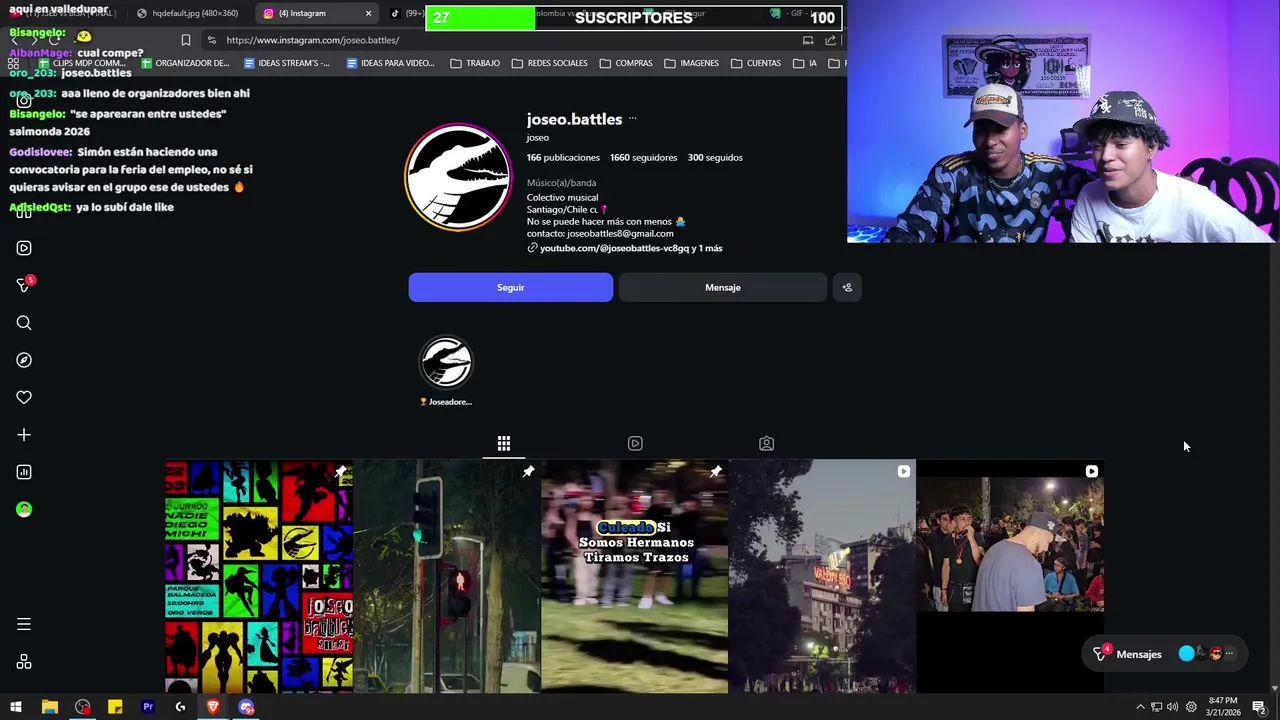Click the share icon in address bar
The width and height of the screenshot is (1280, 720).
click(x=831, y=40)
